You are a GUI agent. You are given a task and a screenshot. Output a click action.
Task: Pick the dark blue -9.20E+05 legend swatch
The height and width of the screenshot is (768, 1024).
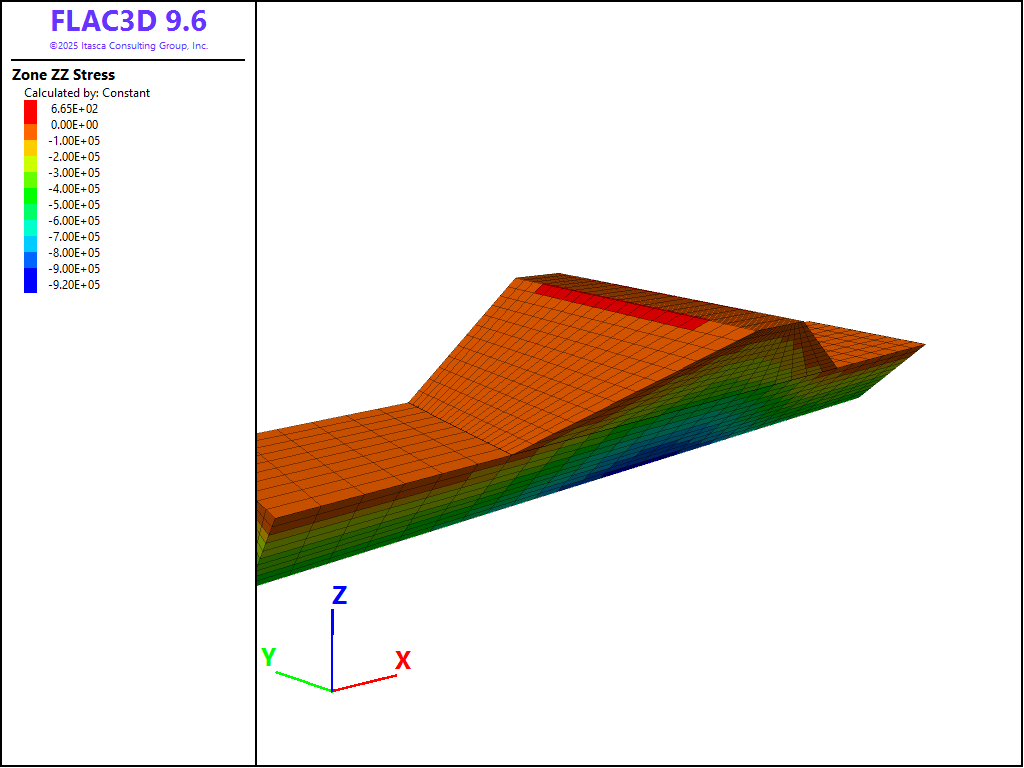[31, 284]
